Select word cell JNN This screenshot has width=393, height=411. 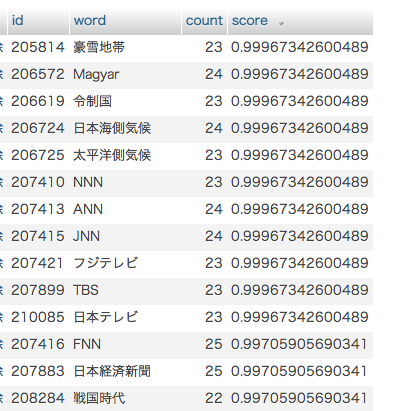point(86,236)
